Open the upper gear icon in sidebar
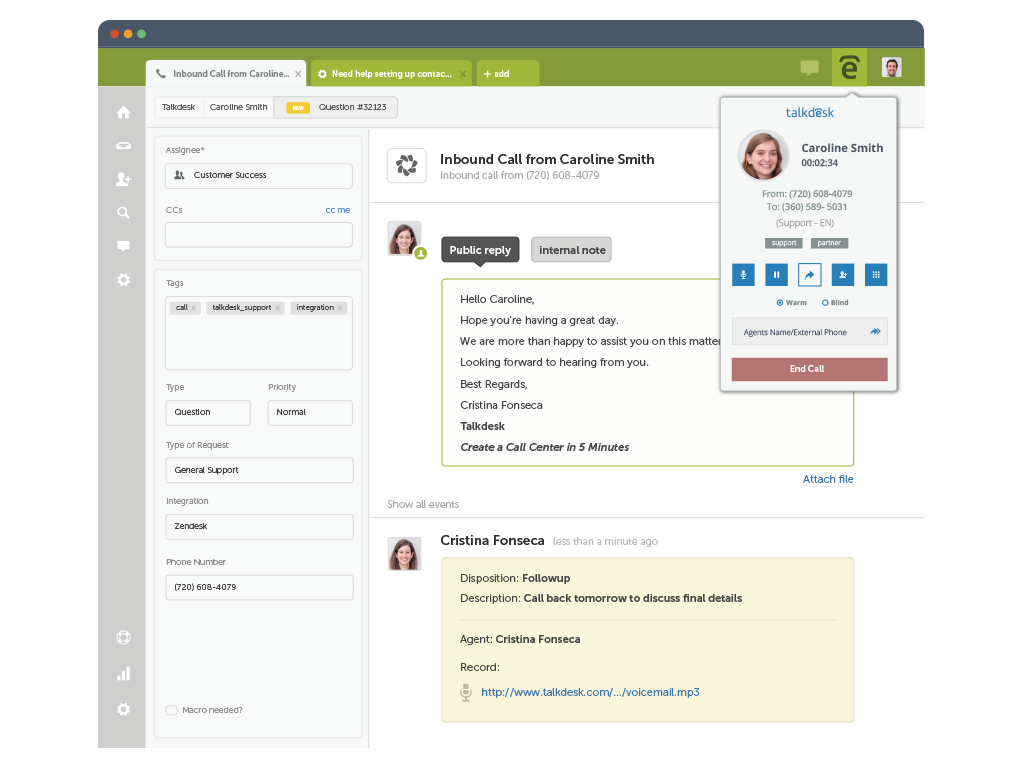Screen dimensions: 1024x768 123,280
